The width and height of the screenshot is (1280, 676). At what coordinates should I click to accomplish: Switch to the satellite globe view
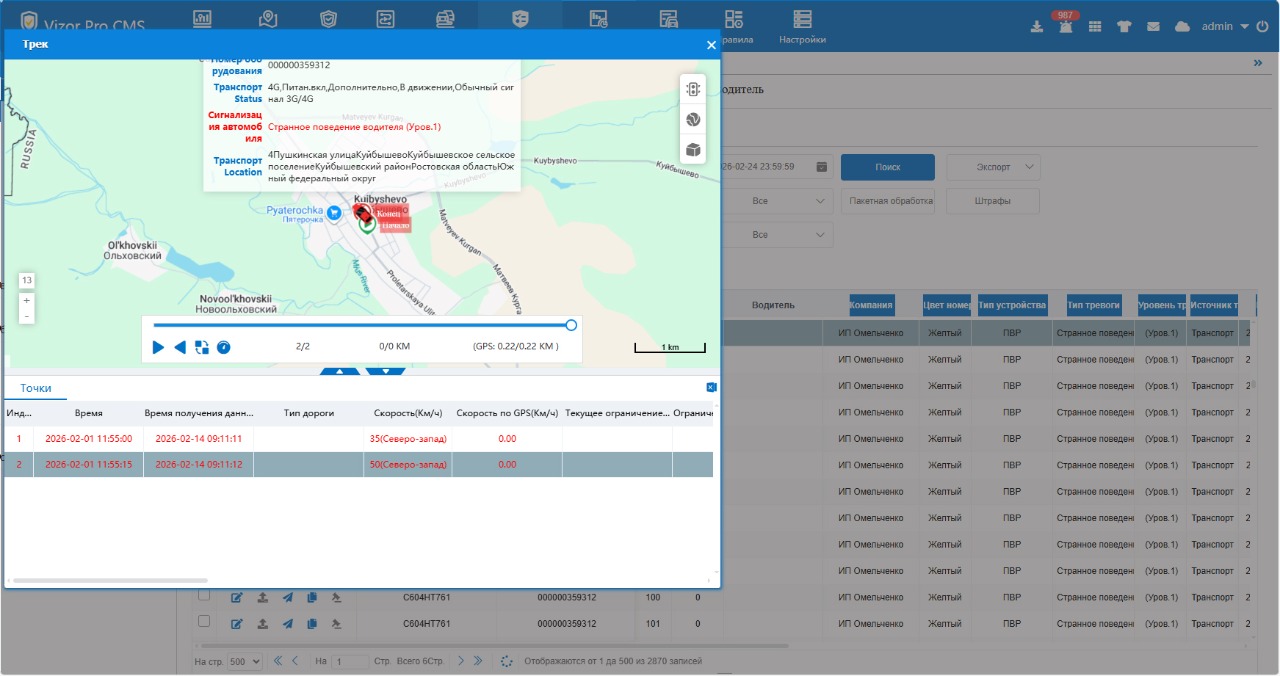click(x=692, y=120)
